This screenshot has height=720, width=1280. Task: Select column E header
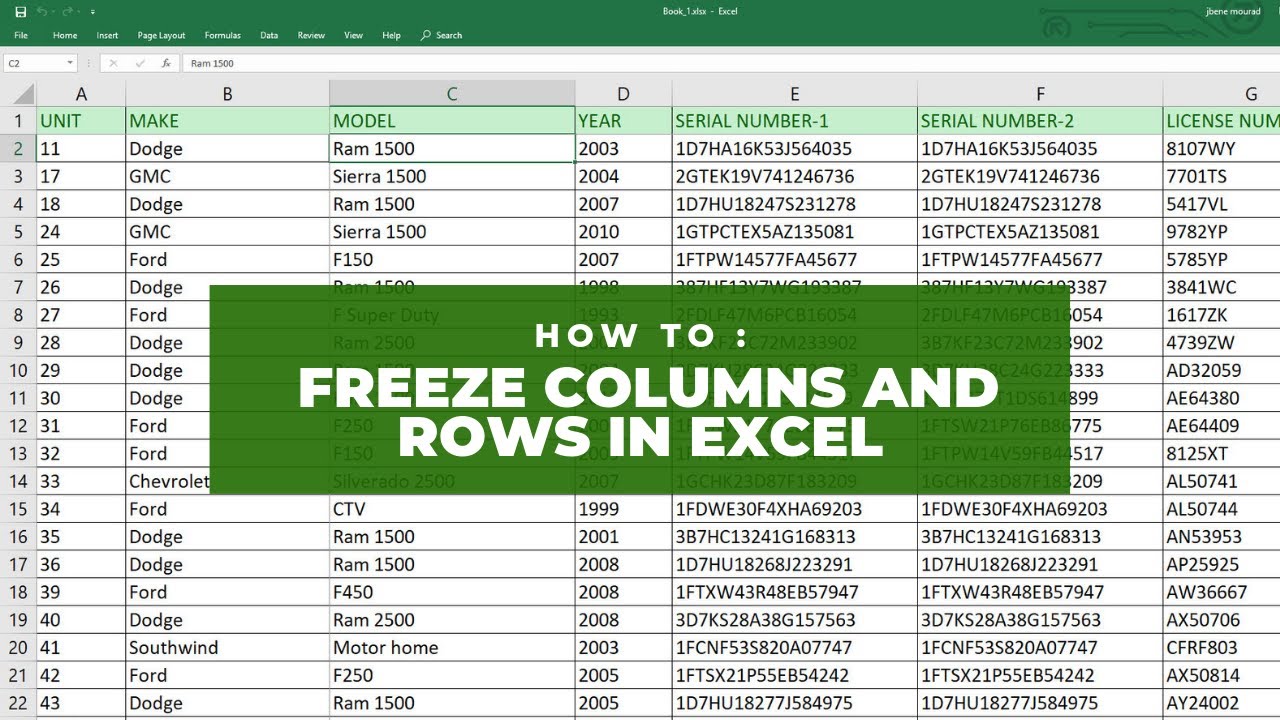pos(794,94)
